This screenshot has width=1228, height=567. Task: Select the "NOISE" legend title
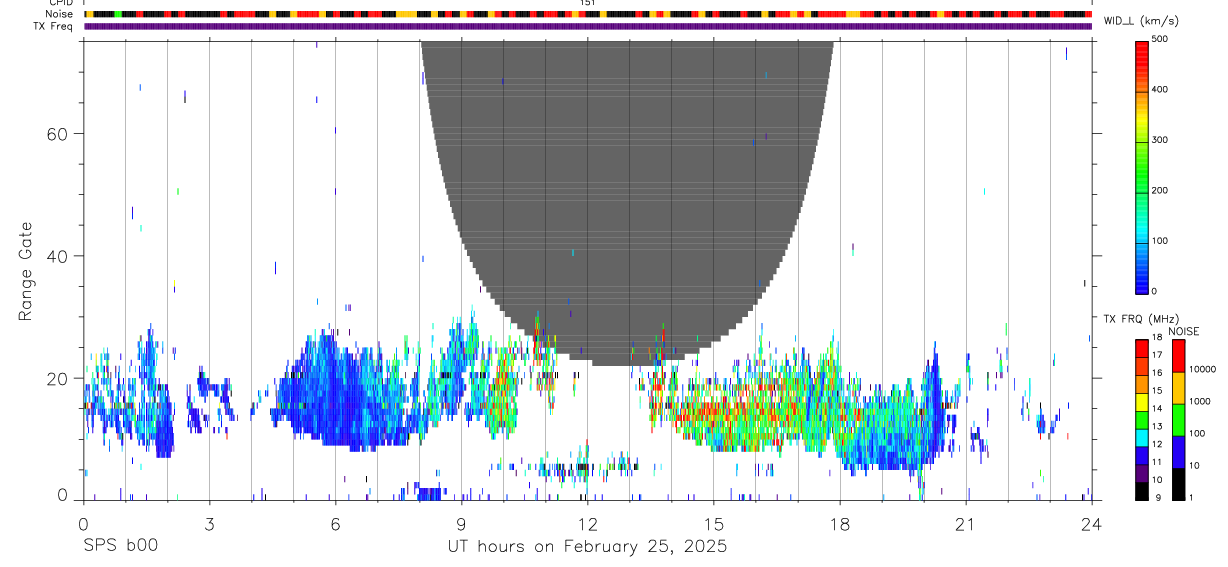click(x=1183, y=331)
